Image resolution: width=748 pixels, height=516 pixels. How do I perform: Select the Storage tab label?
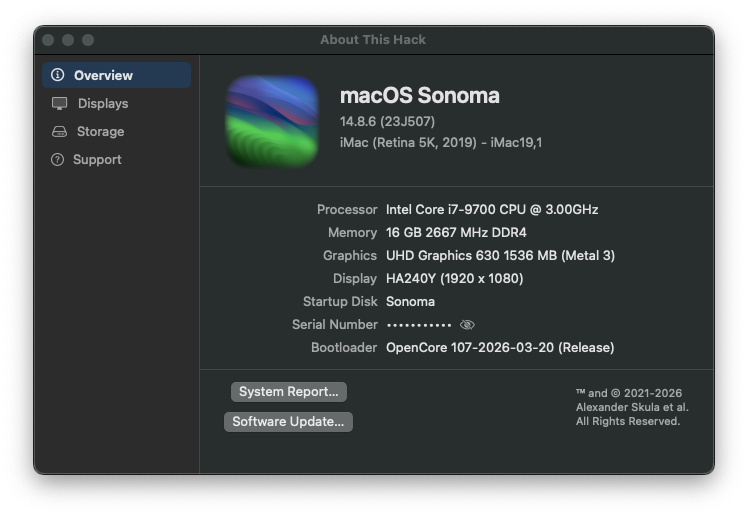101,131
